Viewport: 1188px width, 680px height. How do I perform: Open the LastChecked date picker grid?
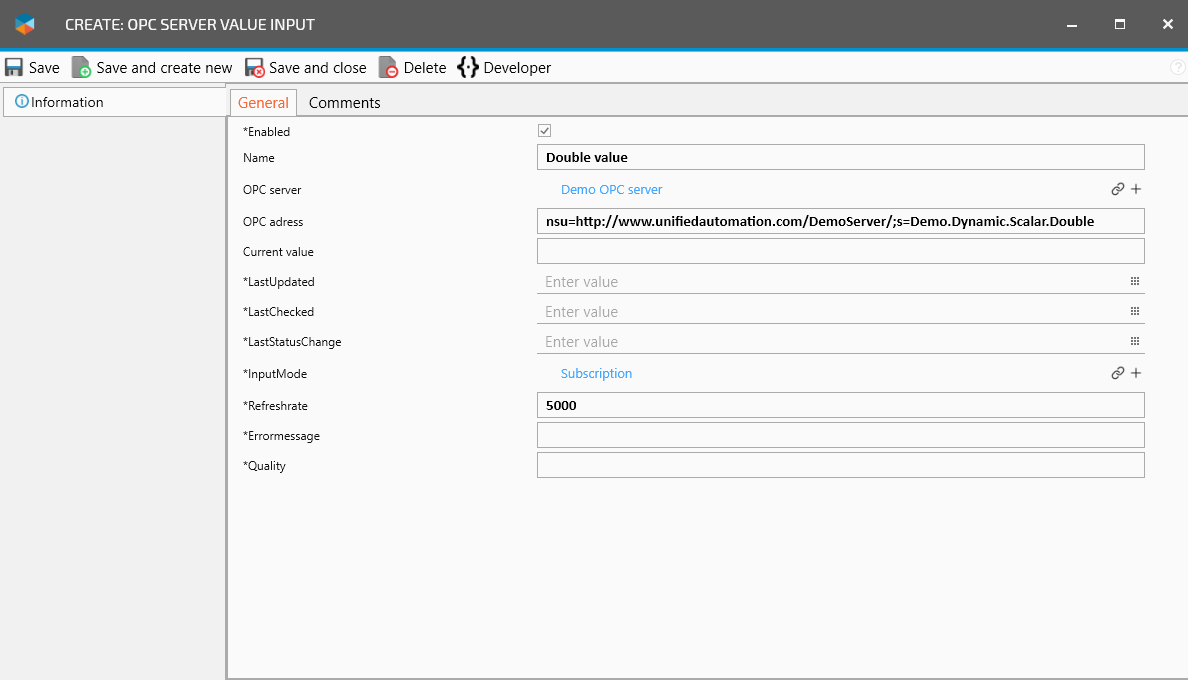pos(1135,312)
